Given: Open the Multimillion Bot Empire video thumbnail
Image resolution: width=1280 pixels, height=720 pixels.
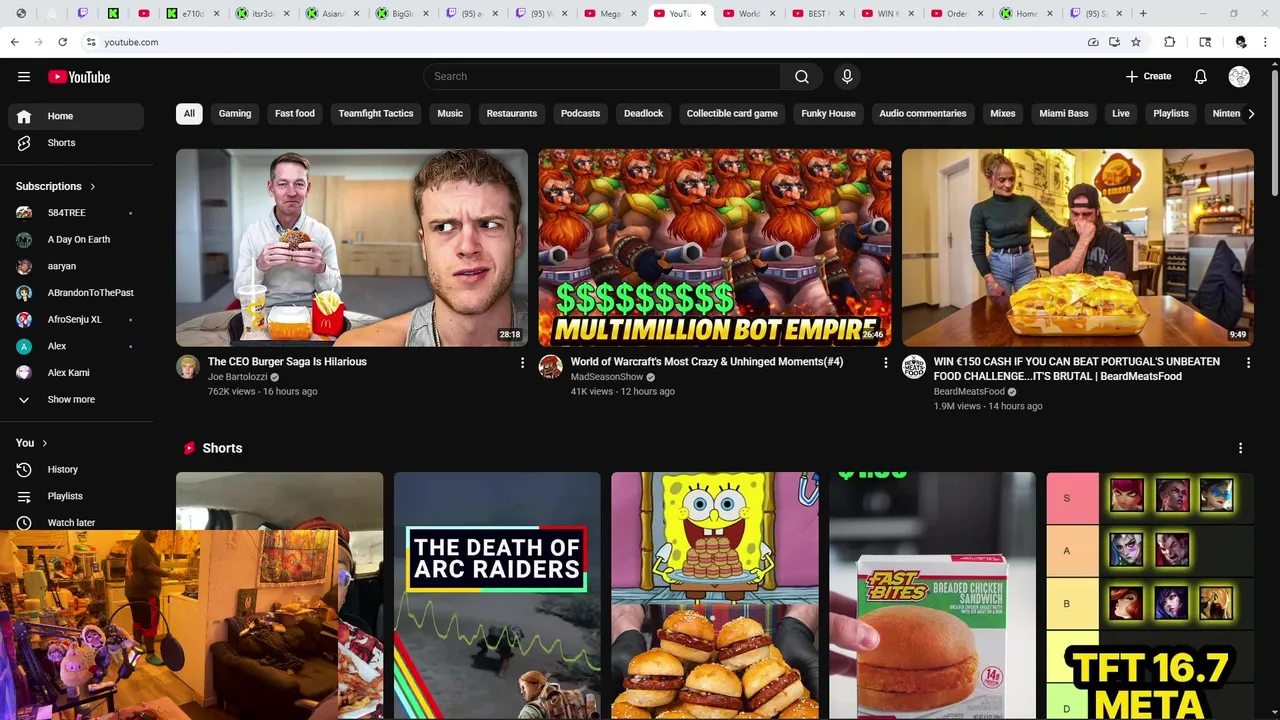Looking at the screenshot, I should (715, 248).
